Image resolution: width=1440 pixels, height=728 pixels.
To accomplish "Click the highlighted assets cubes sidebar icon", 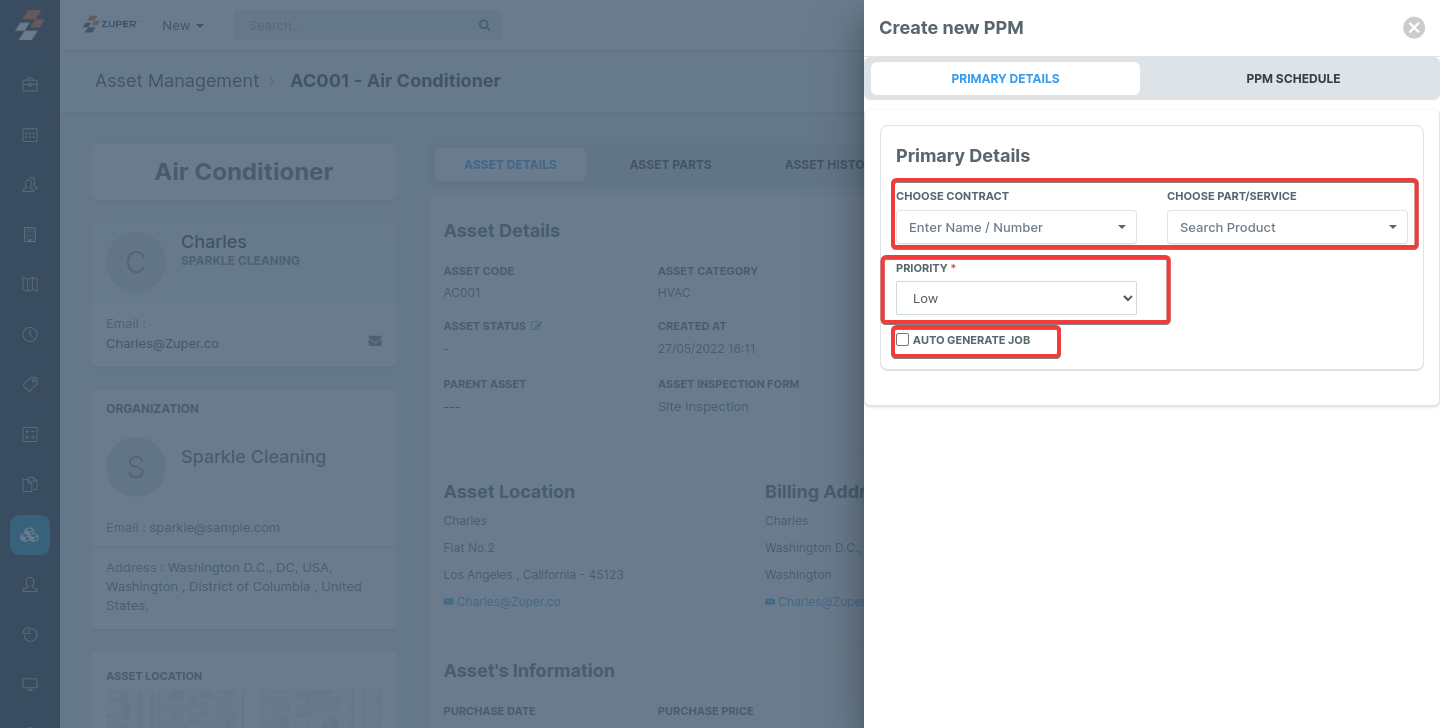I will 30,535.
